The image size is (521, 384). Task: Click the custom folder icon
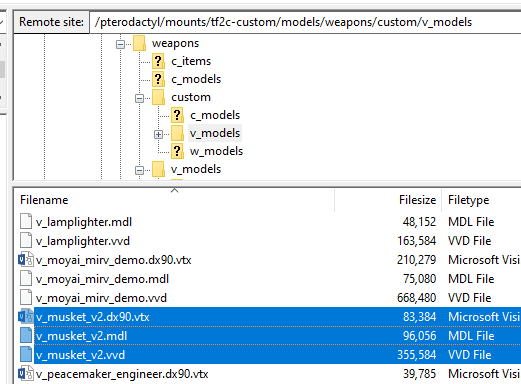[158, 97]
